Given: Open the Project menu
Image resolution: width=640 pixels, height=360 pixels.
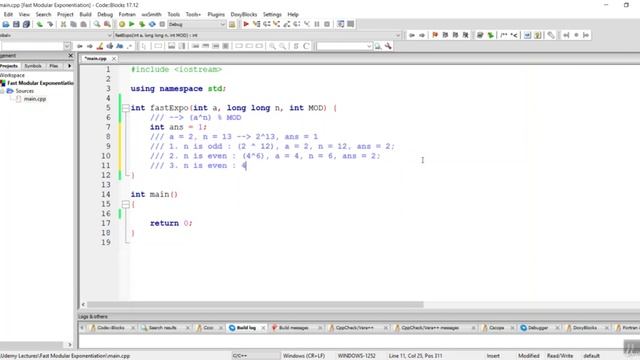Looking at the screenshot, I should pyautogui.click(x=65, y=14).
